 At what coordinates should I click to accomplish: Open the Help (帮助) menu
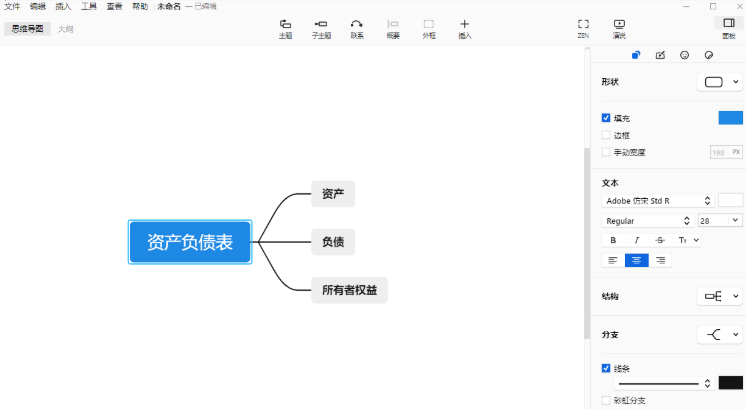tap(140, 6)
